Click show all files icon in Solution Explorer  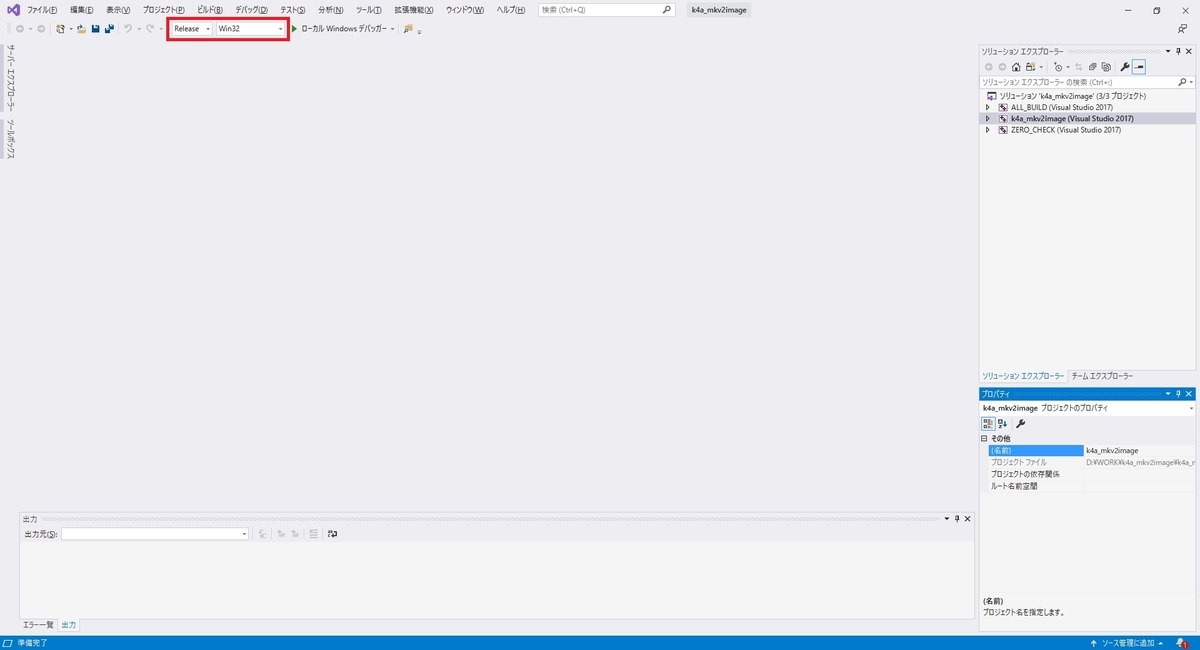(1106, 67)
